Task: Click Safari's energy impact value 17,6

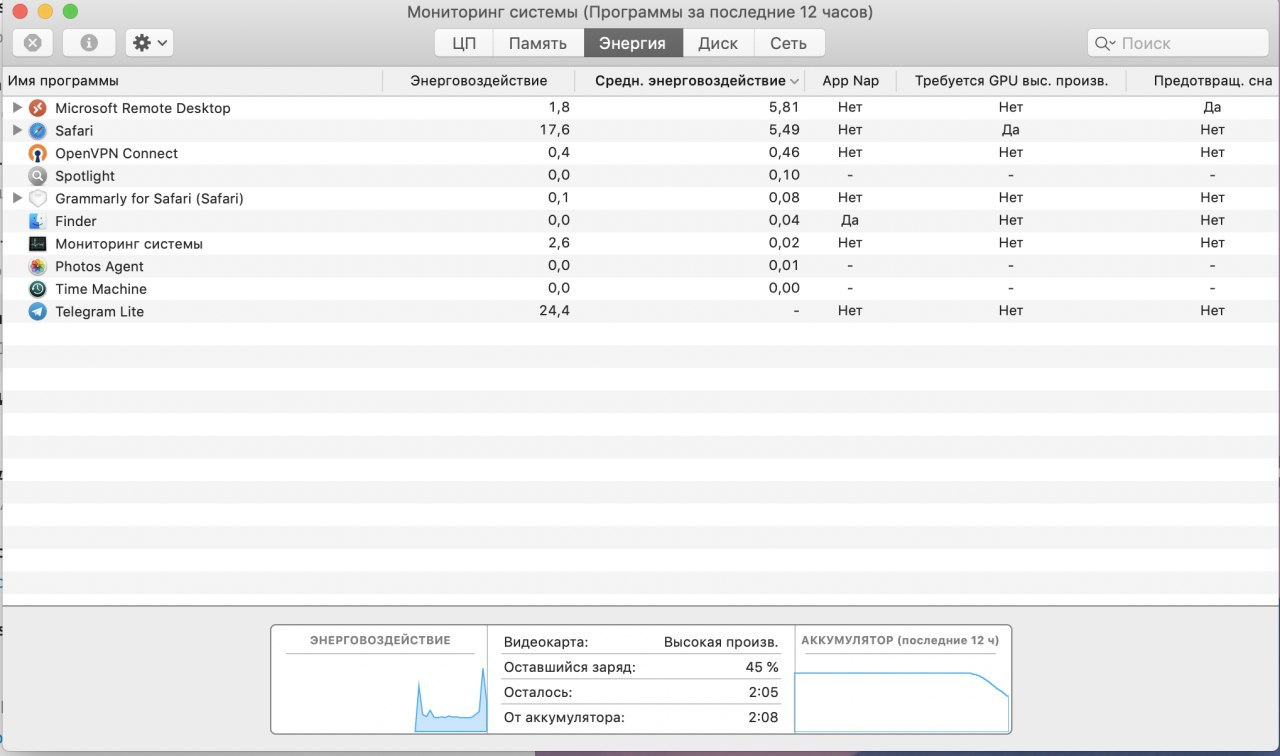Action: pyautogui.click(x=555, y=130)
